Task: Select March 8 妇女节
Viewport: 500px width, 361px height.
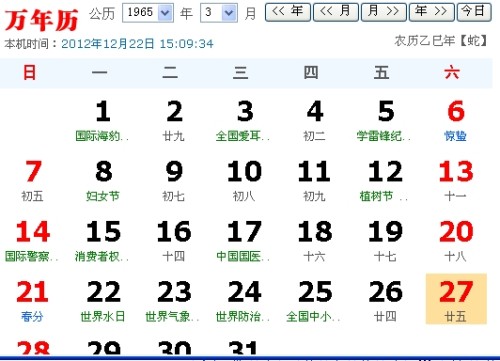Action: (x=103, y=181)
